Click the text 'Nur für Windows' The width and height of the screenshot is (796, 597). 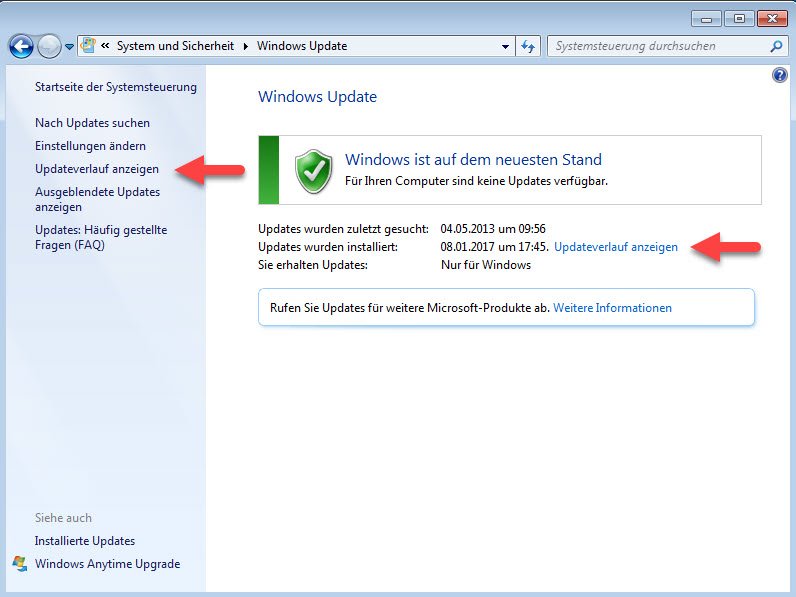click(486, 264)
